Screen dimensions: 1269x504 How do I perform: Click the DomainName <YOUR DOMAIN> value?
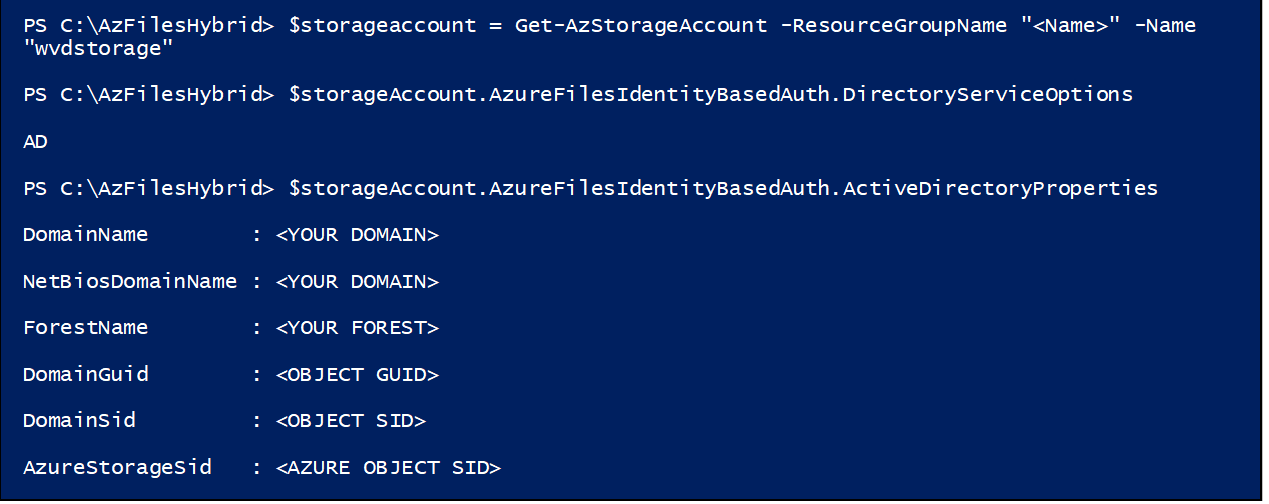click(x=357, y=235)
